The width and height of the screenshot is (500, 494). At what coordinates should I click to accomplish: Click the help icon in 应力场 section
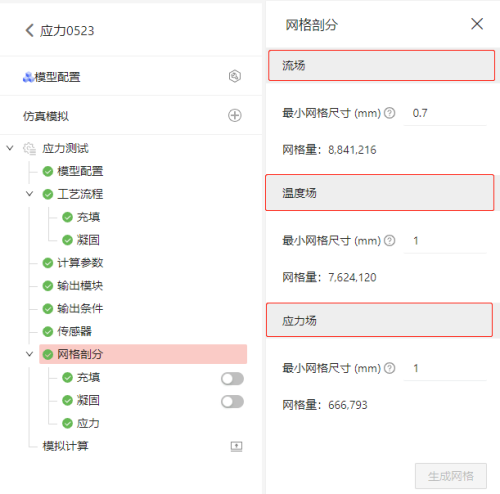(389, 368)
